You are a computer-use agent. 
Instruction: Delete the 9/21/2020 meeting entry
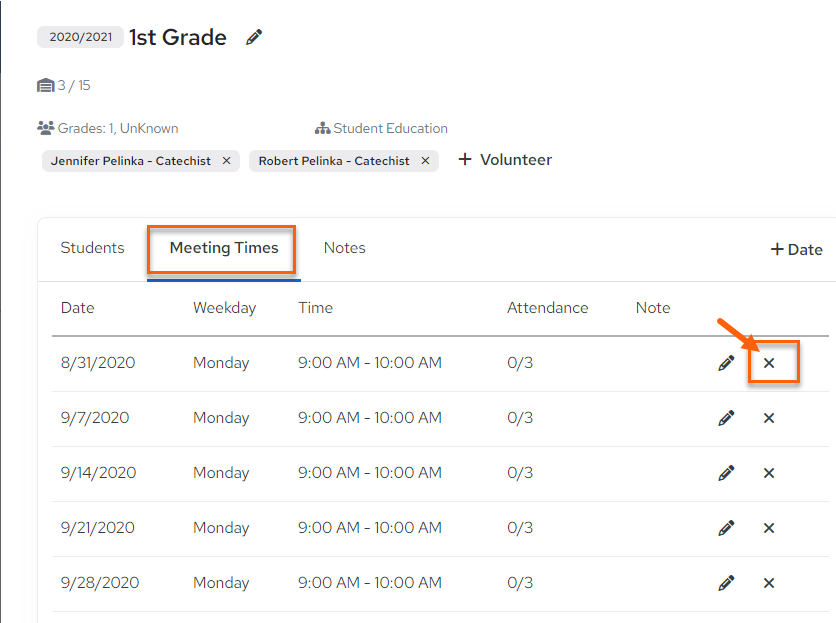coord(769,528)
